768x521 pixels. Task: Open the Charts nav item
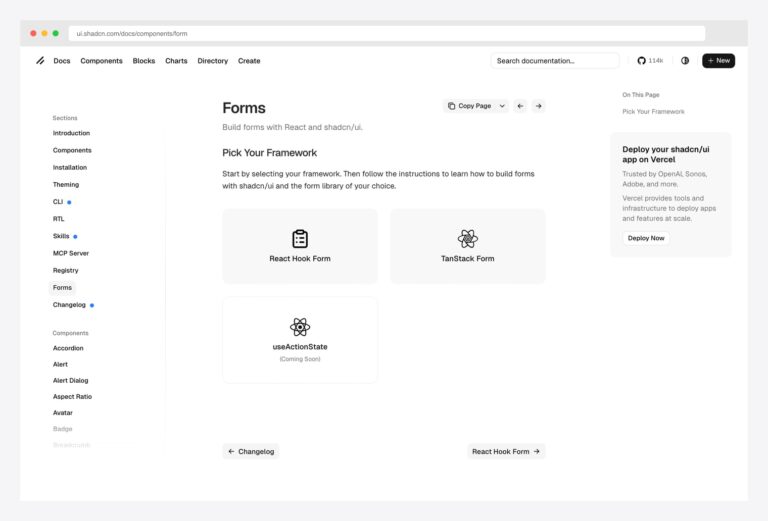pos(176,61)
